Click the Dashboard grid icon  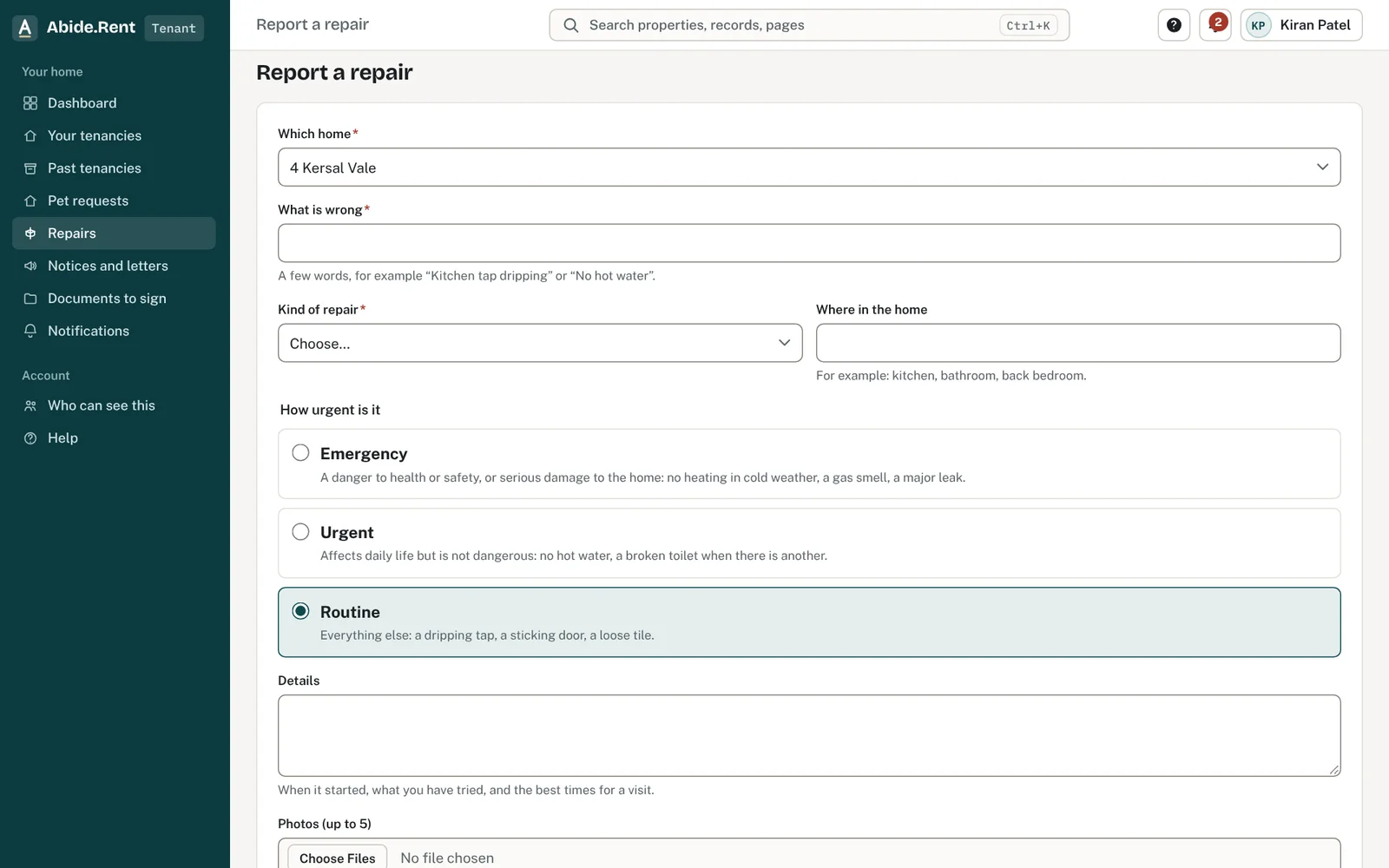click(x=30, y=103)
